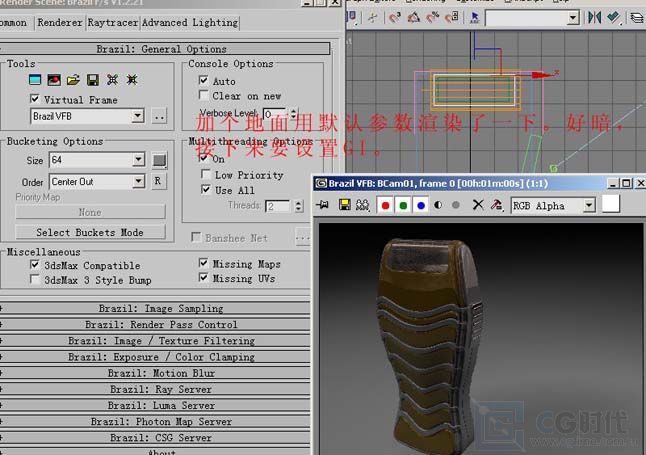Click the mirror tool icon in main toolbar
This screenshot has width=646, height=455.
pyautogui.click(x=595, y=17)
